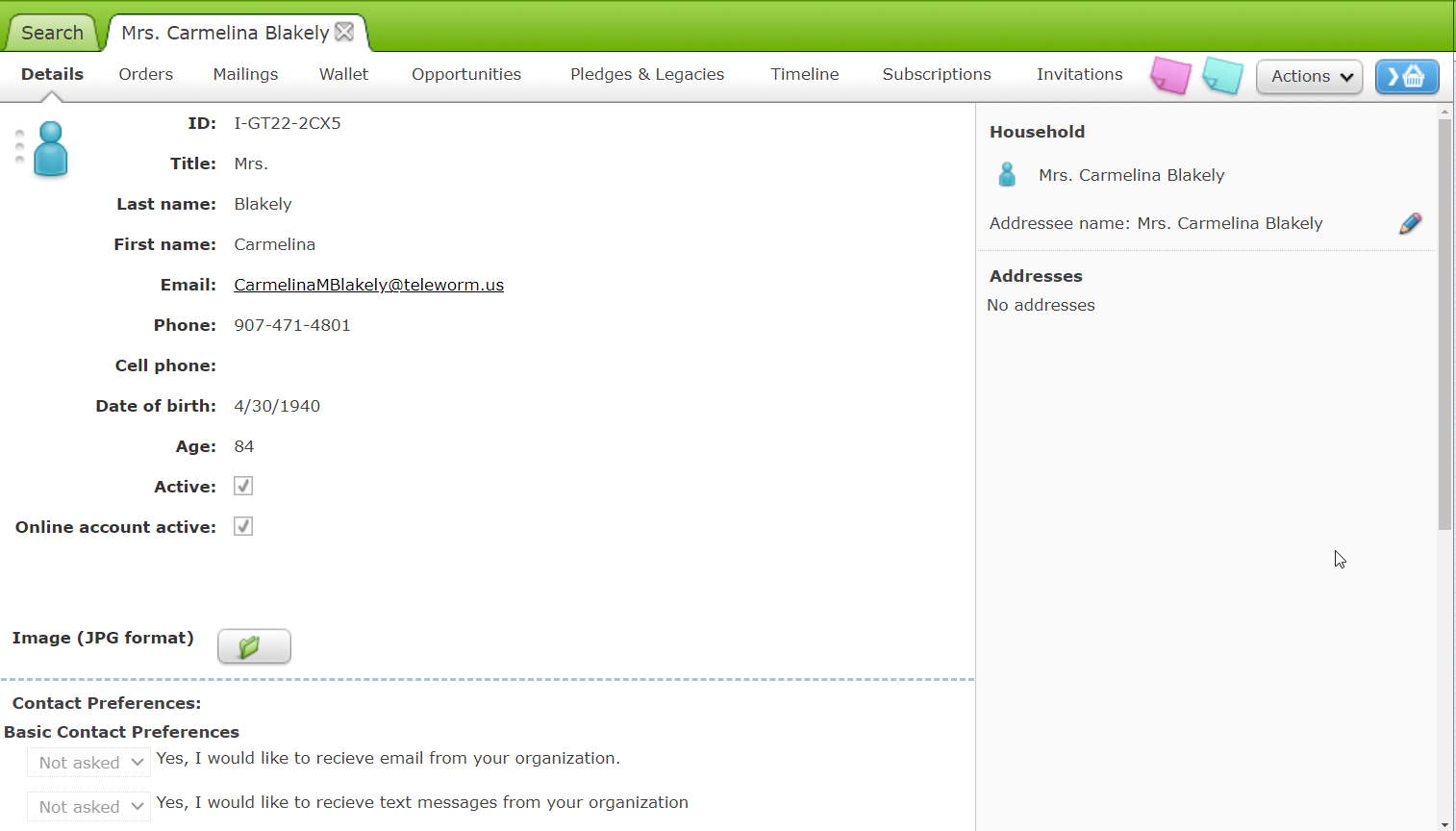Image resolution: width=1456 pixels, height=831 pixels.
Task: Toggle the Online account active checkbox
Action: pos(243,526)
